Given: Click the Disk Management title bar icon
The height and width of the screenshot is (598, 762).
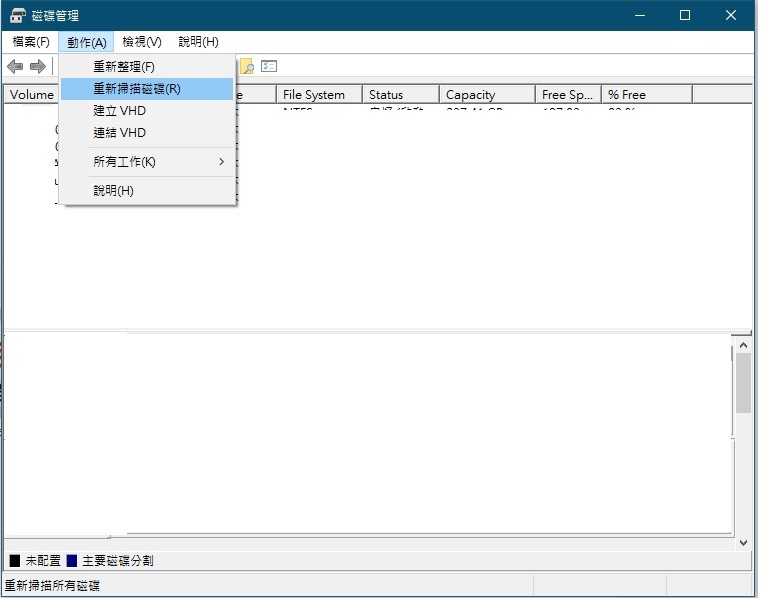Looking at the screenshot, I should click(17, 16).
